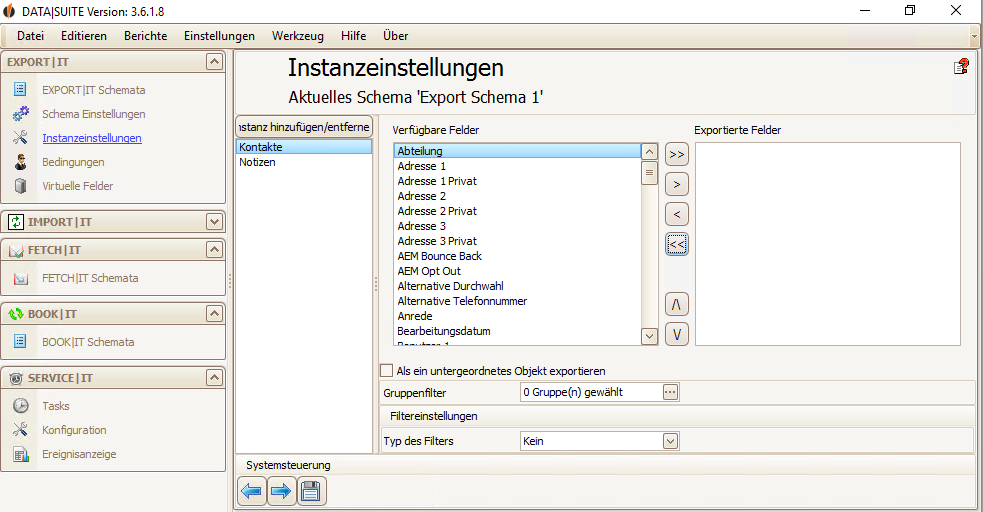Select the 'Bearbeitungsdatum' field
The height and width of the screenshot is (512, 983).
coord(517,331)
